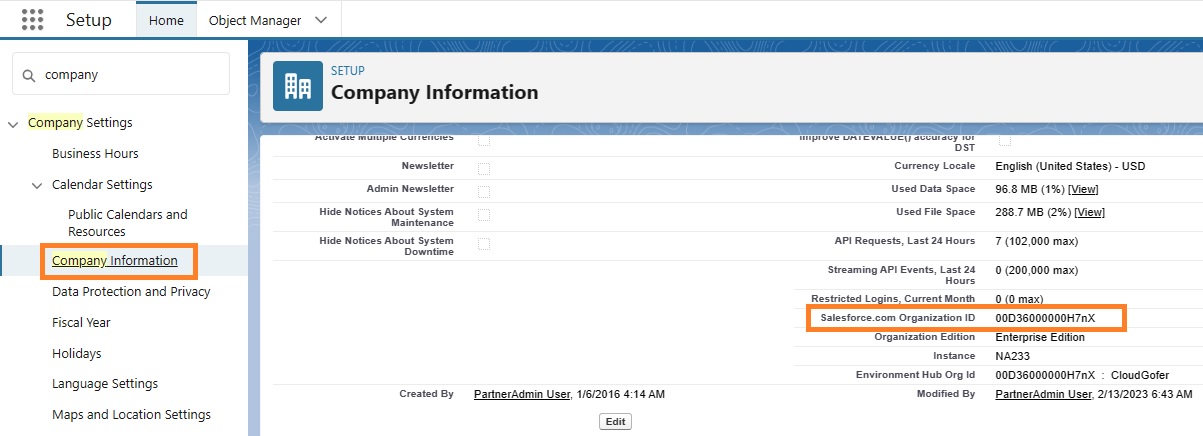
Task: Click the Edit button
Action: click(x=615, y=422)
